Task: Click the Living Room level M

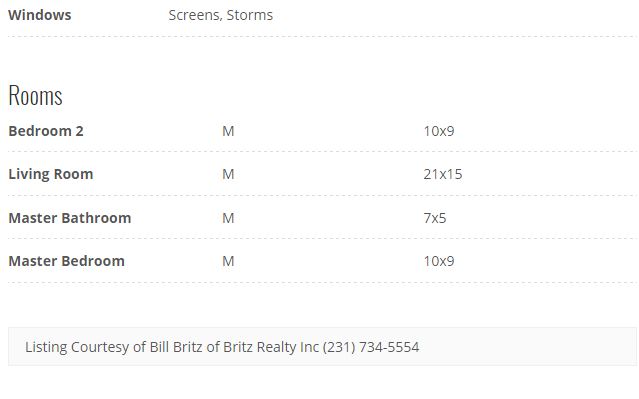Action: click(228, 174)
